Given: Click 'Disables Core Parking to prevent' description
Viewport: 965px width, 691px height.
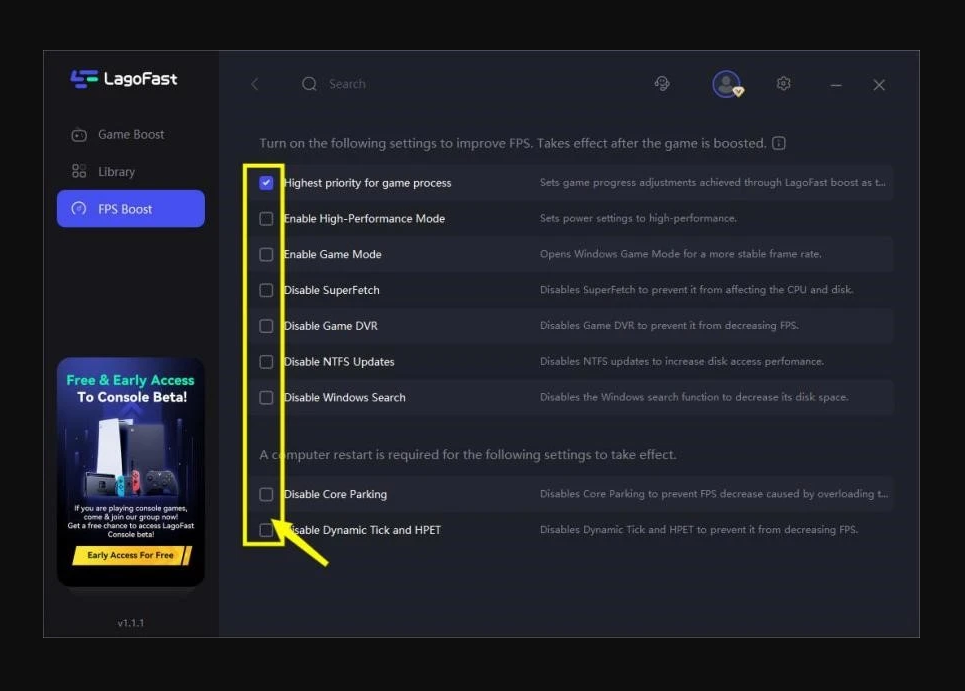Looking at the screenshot, I should (x=714, y=494).
